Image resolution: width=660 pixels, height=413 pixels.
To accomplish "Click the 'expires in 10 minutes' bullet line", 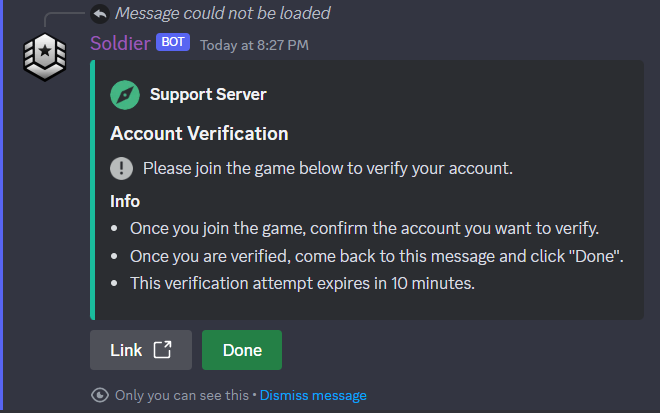I will tap(302, 283).
